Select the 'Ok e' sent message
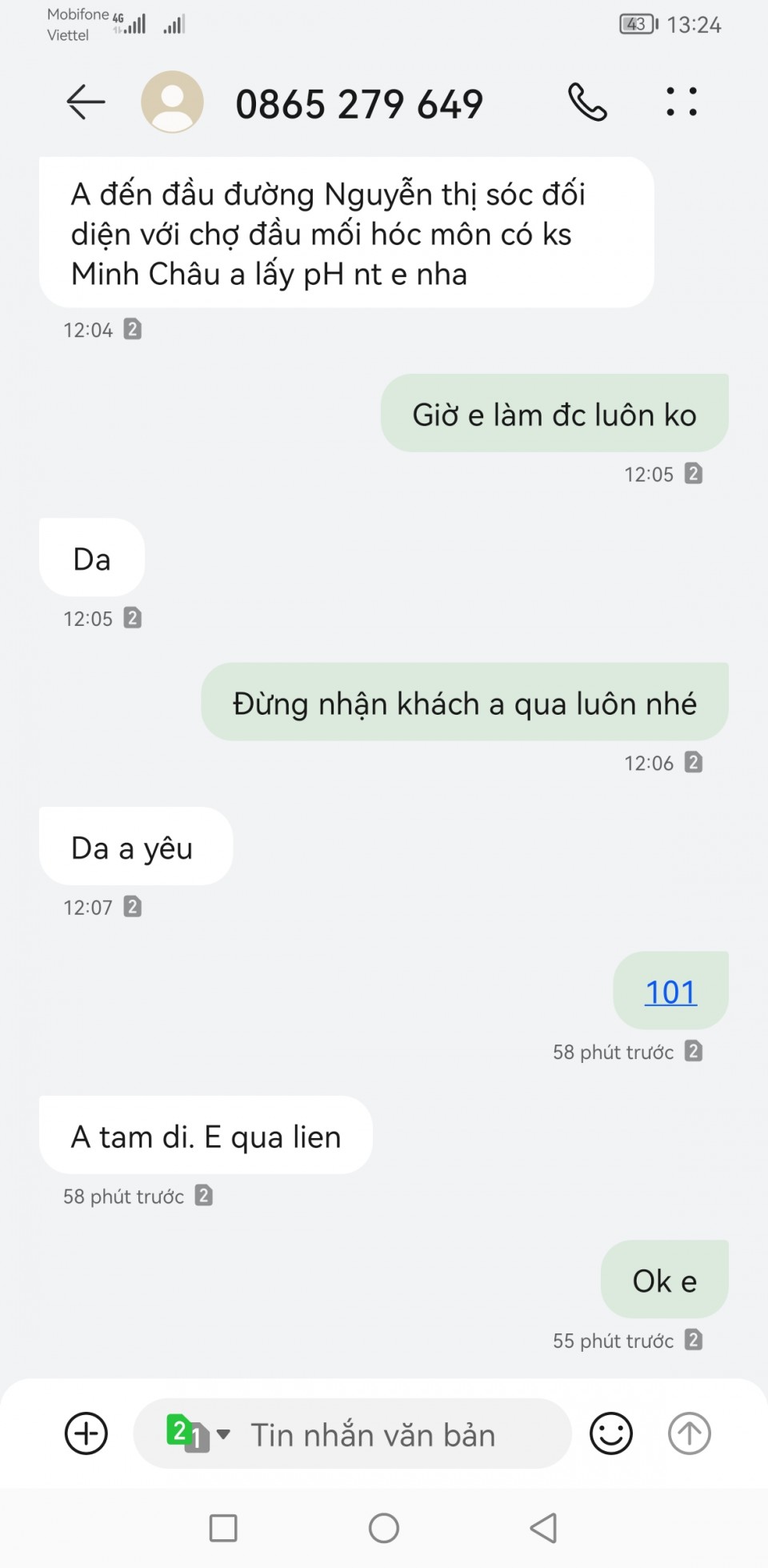The height and width of the screenshot is (1568, 768). [665, 1280]
